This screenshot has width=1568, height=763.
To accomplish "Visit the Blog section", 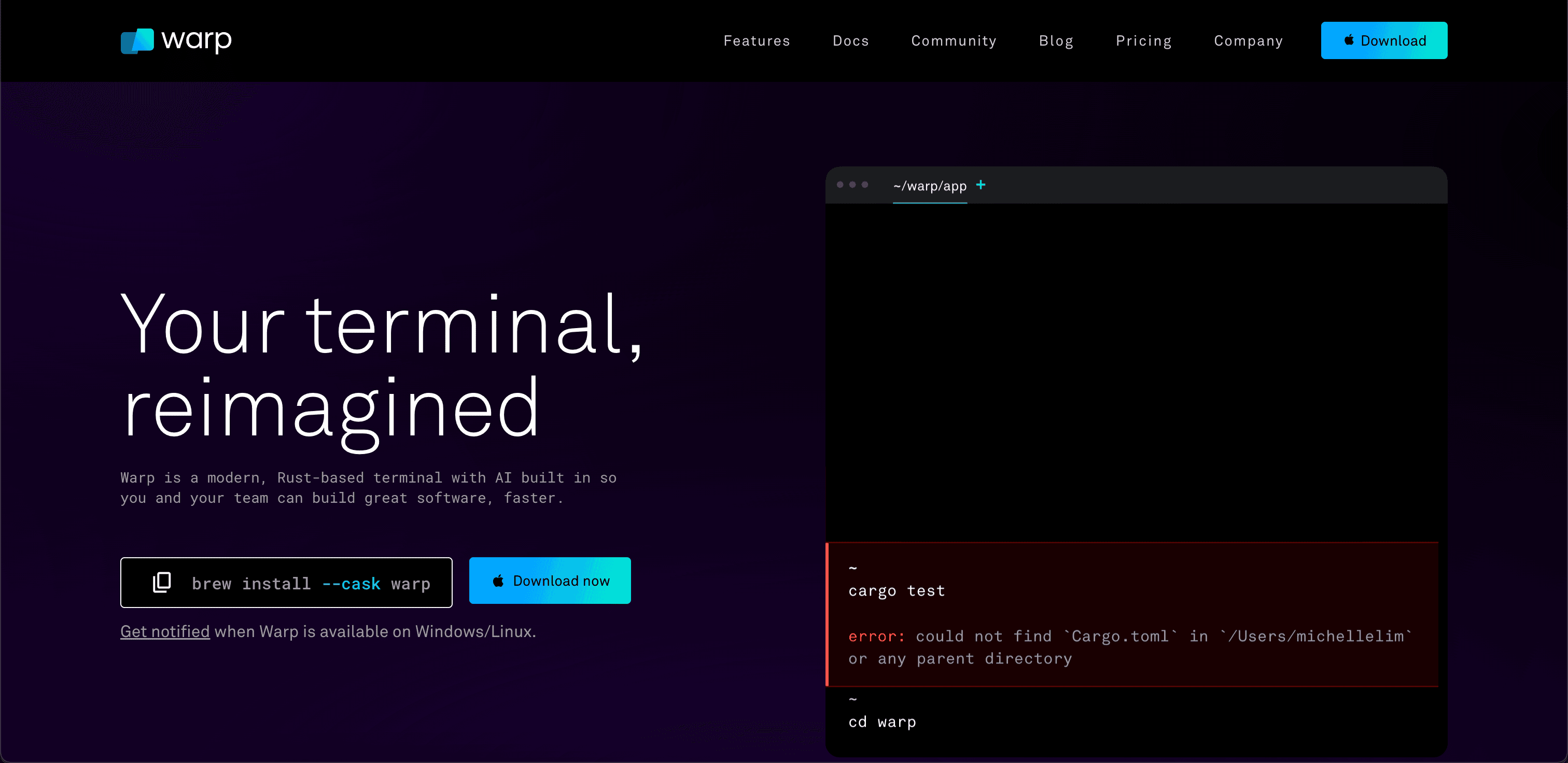I will pos(1056,41).
